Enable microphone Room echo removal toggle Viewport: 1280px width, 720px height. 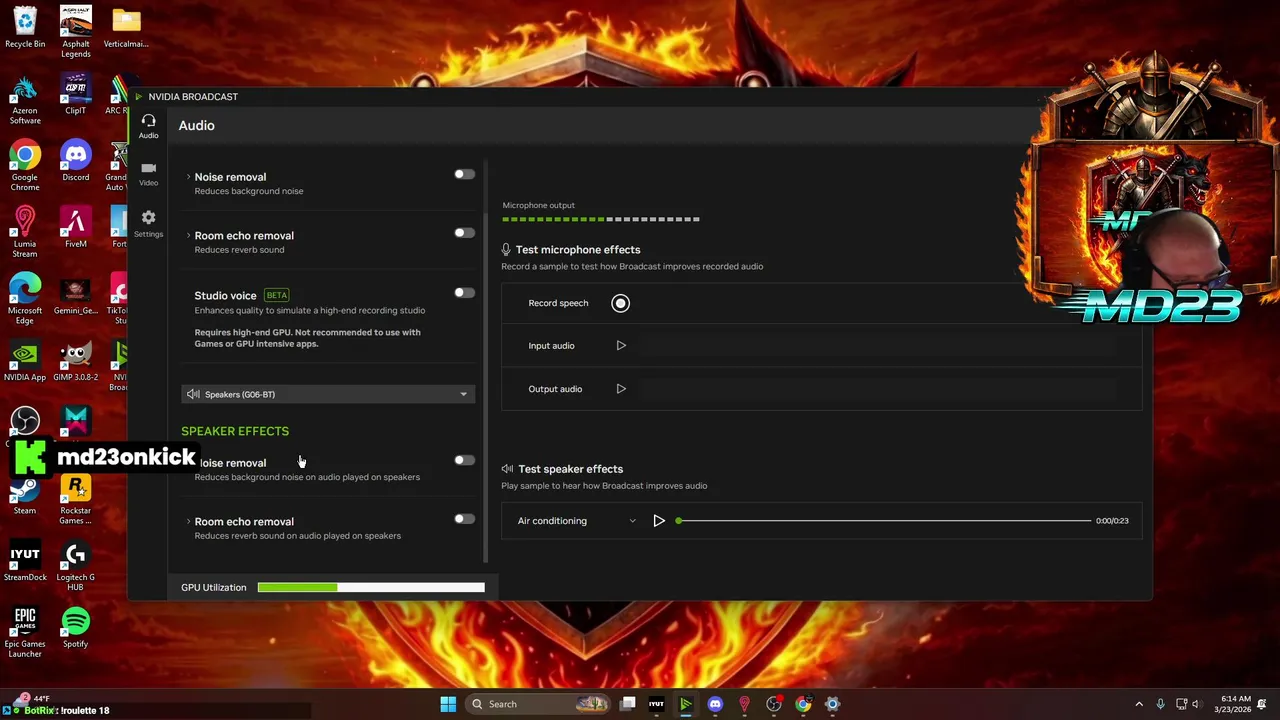[x=464, y=233]
